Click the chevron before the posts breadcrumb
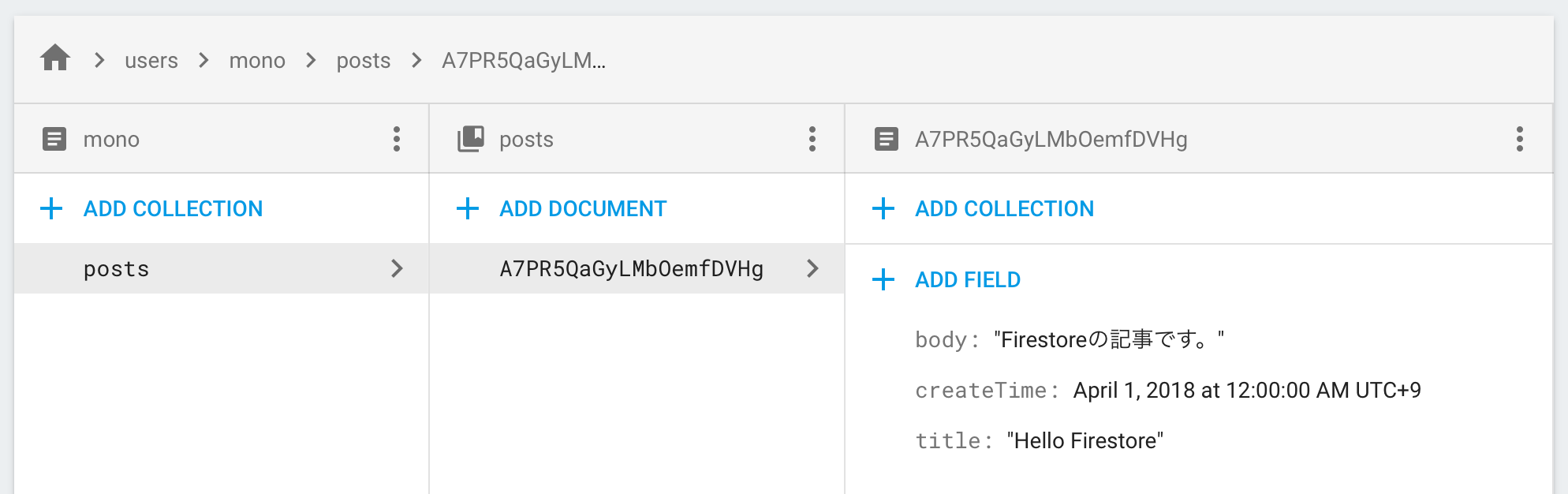Viewport: 1568px width, 494px height. coord(311,60)
